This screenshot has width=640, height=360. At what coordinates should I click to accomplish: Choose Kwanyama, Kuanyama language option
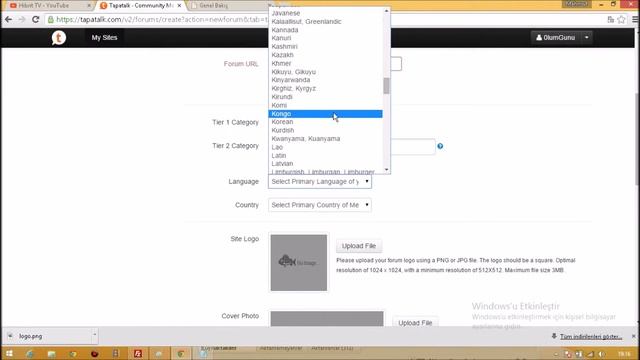pos(325,139)
